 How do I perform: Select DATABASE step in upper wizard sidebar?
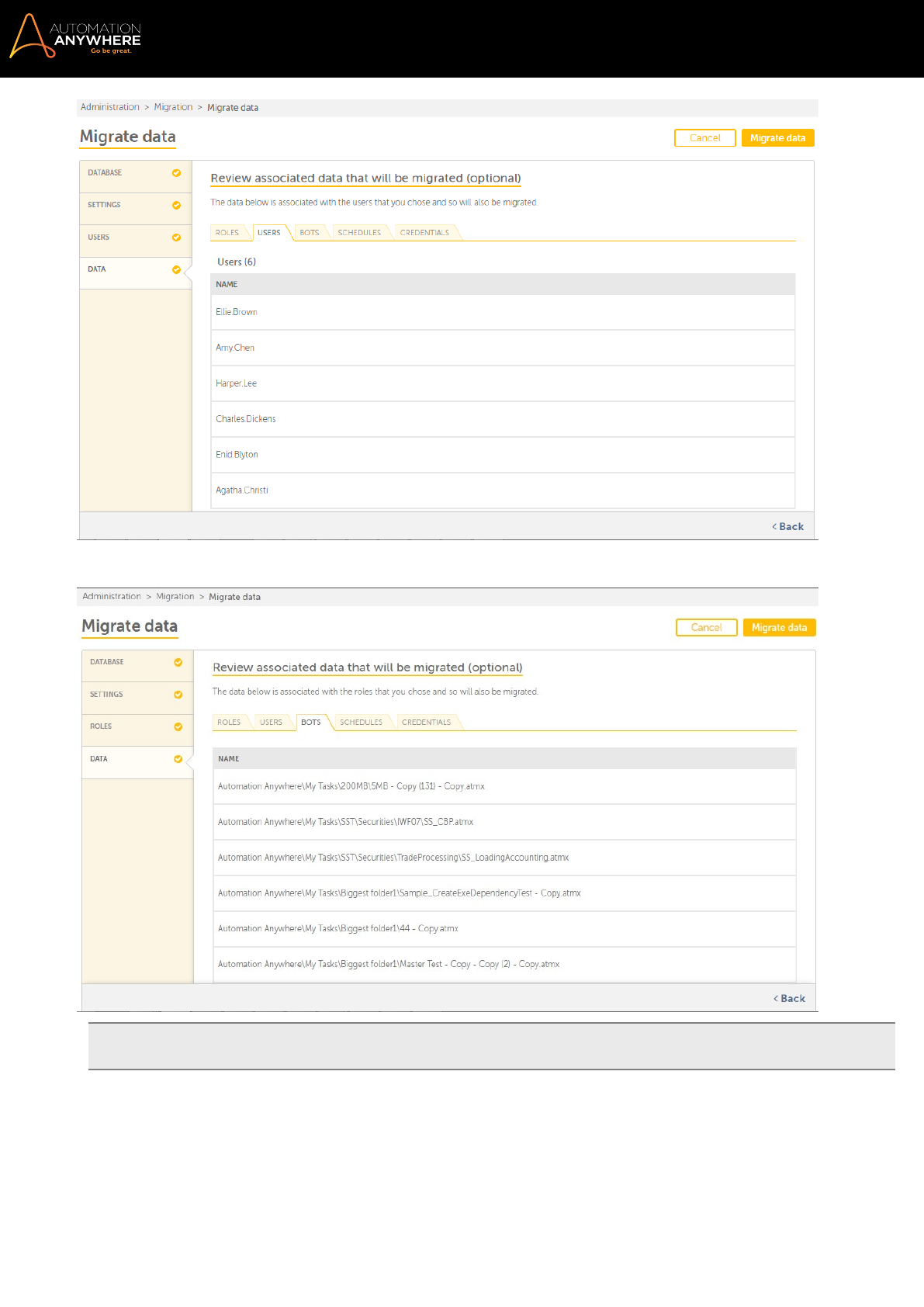pyautogui.click(x=136, y=177)
